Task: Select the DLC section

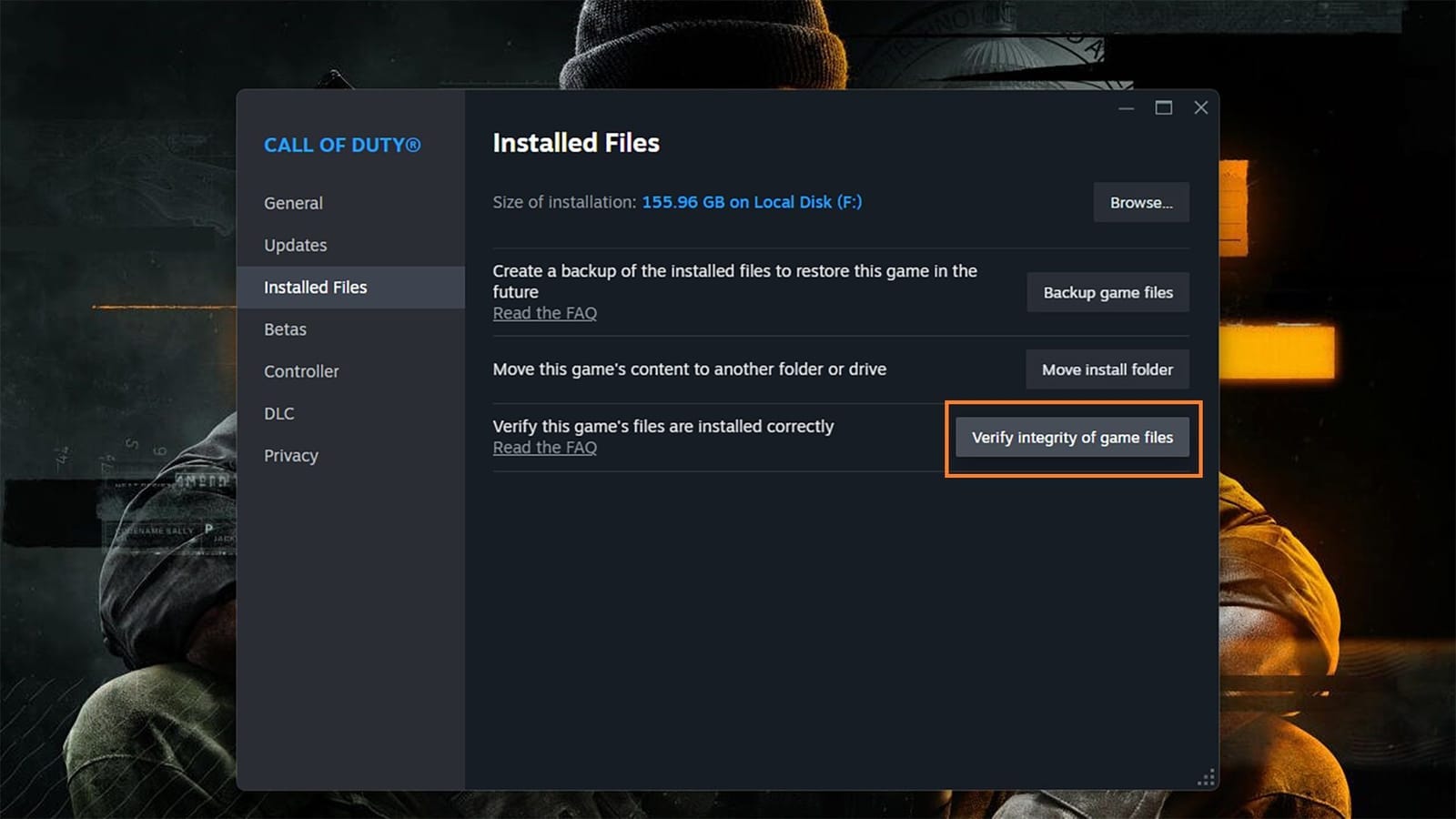Action: coord(278,413)
